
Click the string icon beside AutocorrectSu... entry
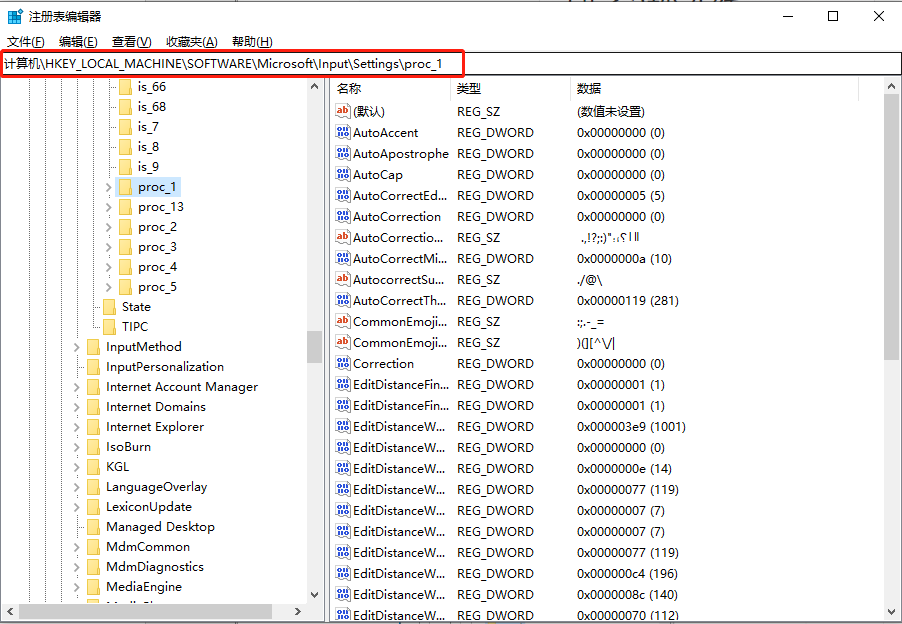coord(342,279)
